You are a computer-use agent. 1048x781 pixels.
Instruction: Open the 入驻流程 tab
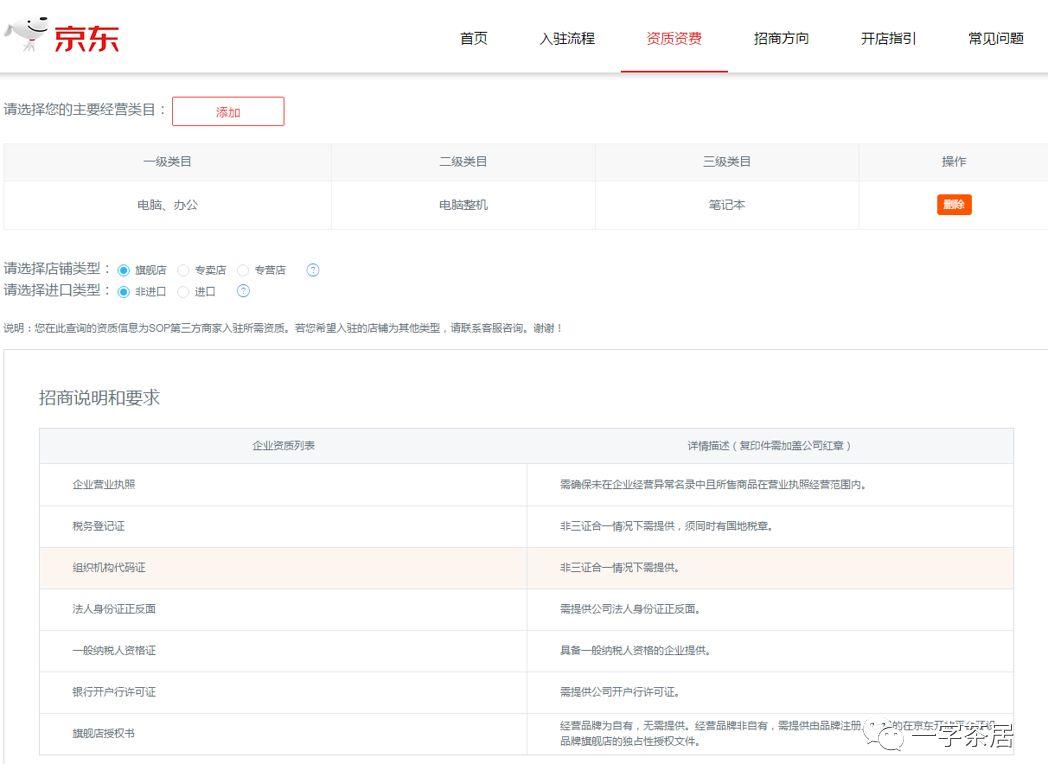click(567, 38)
